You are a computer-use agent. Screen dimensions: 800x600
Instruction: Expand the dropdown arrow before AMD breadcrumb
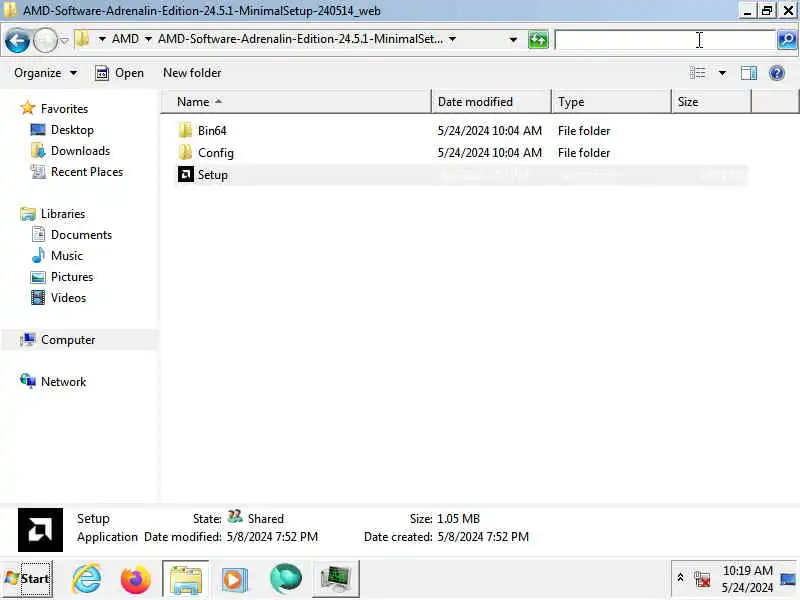pos(102,39)
